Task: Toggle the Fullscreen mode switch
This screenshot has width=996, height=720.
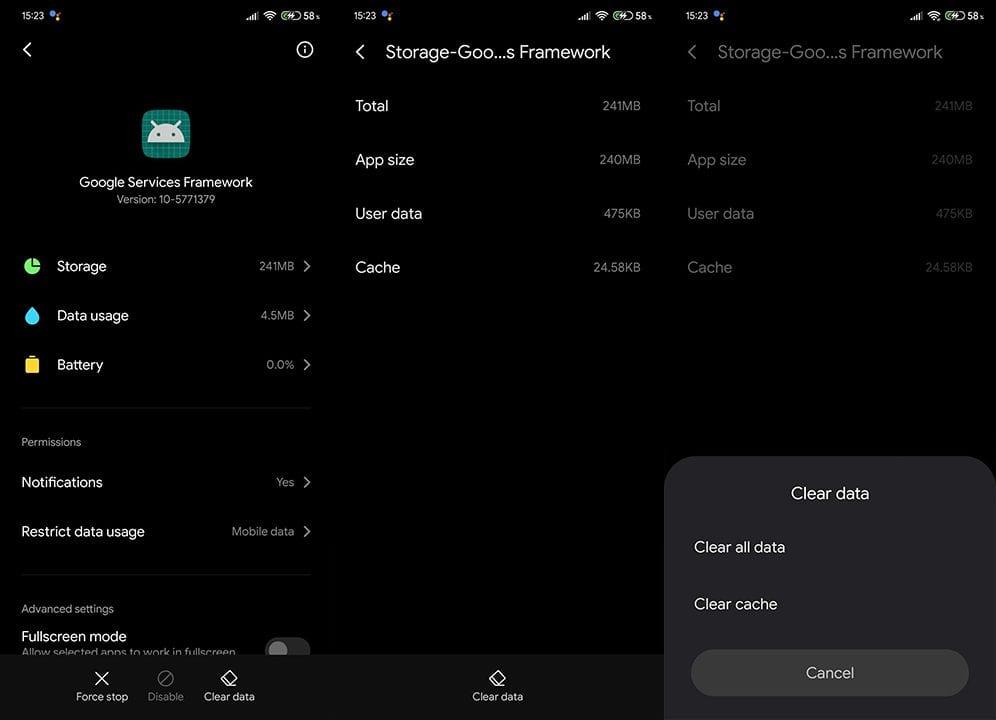Action: (286, 649)
